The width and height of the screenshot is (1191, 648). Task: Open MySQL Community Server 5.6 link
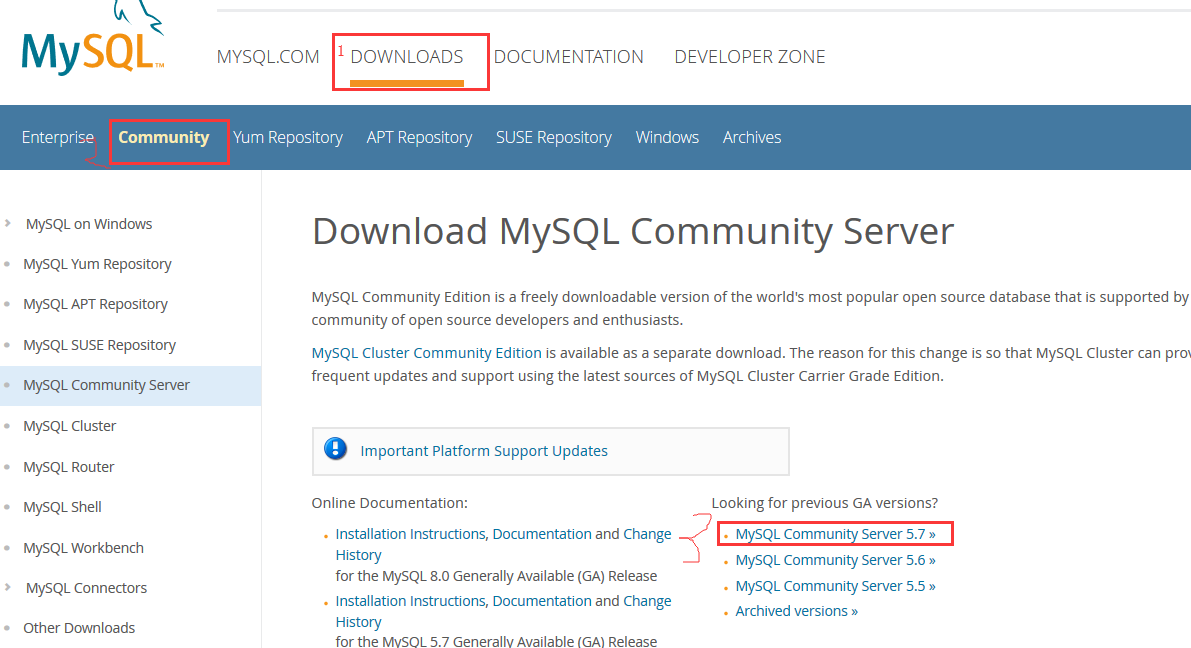(x=835, y=560)
